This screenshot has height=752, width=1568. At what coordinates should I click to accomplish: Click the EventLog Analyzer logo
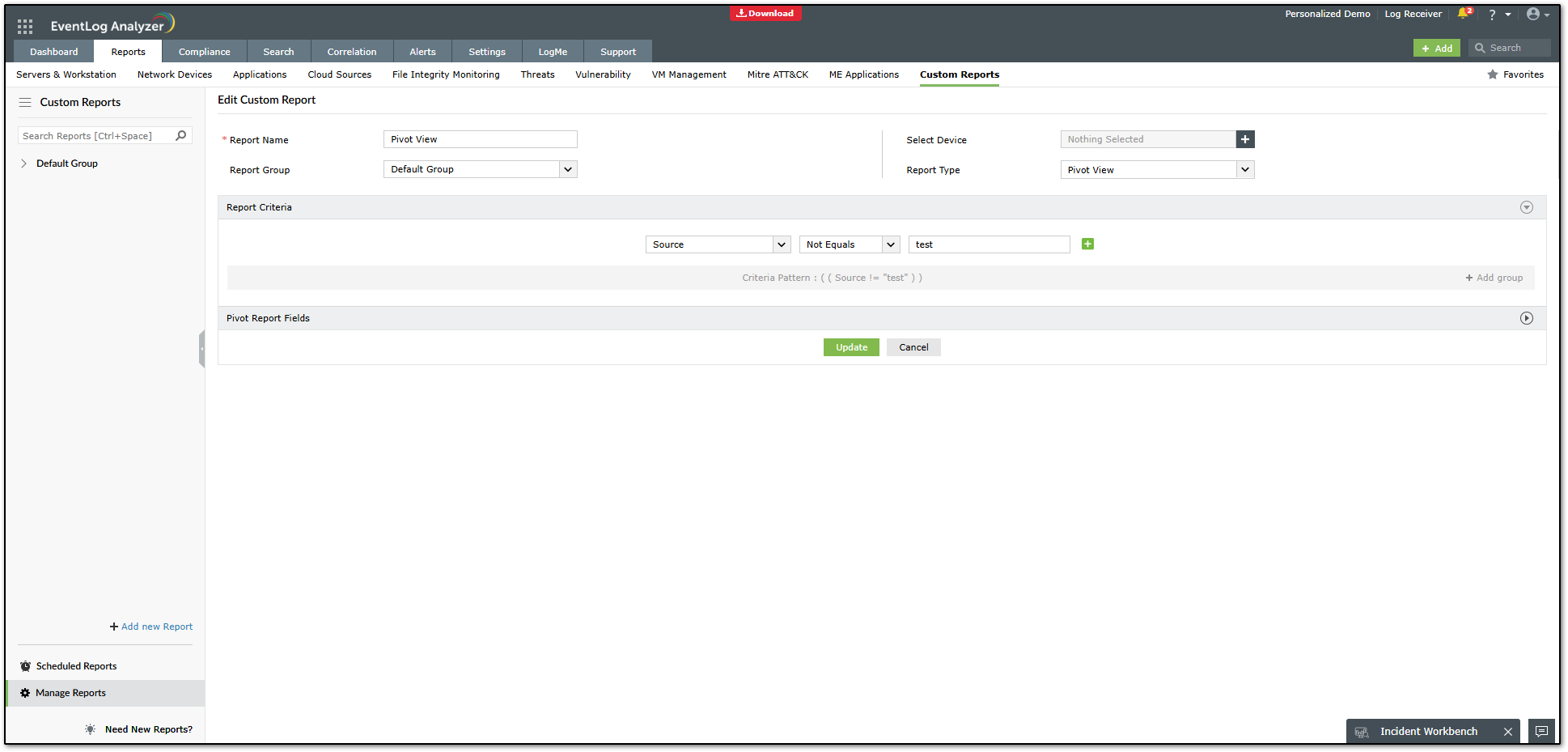click(112, 24)
